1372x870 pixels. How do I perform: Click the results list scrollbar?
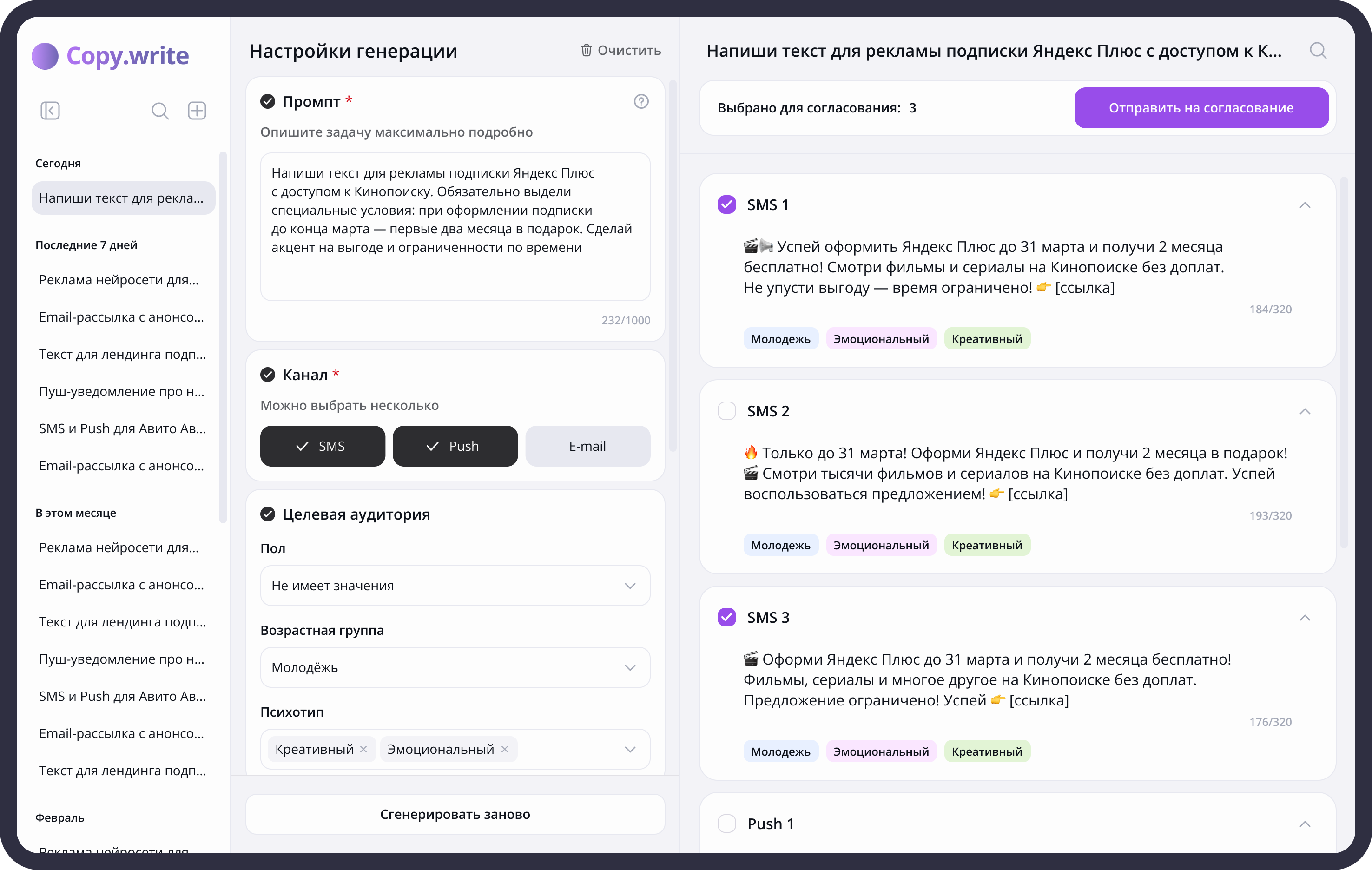tap(1344, 362)
